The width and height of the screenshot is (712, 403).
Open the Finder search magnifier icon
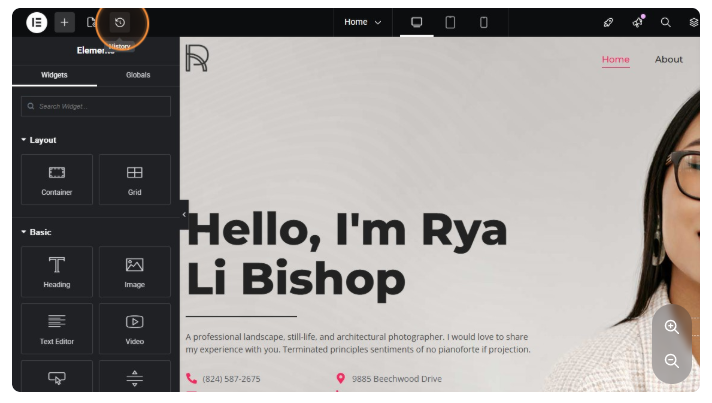665,22
